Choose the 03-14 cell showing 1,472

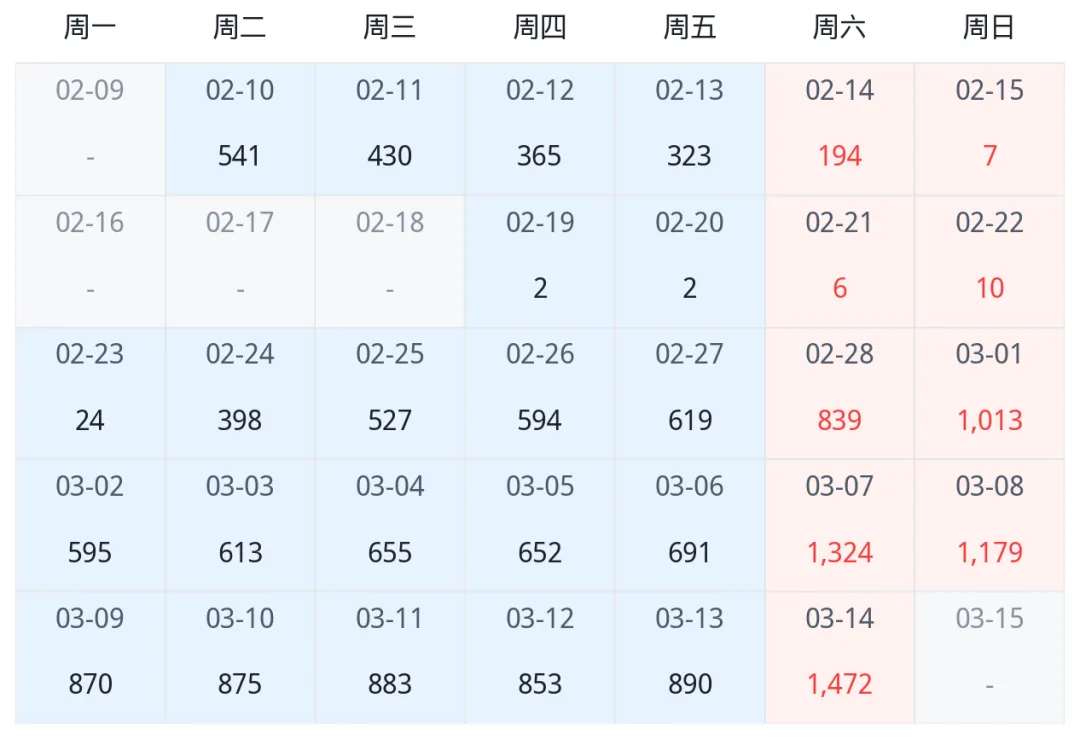[x=840, y=658]
